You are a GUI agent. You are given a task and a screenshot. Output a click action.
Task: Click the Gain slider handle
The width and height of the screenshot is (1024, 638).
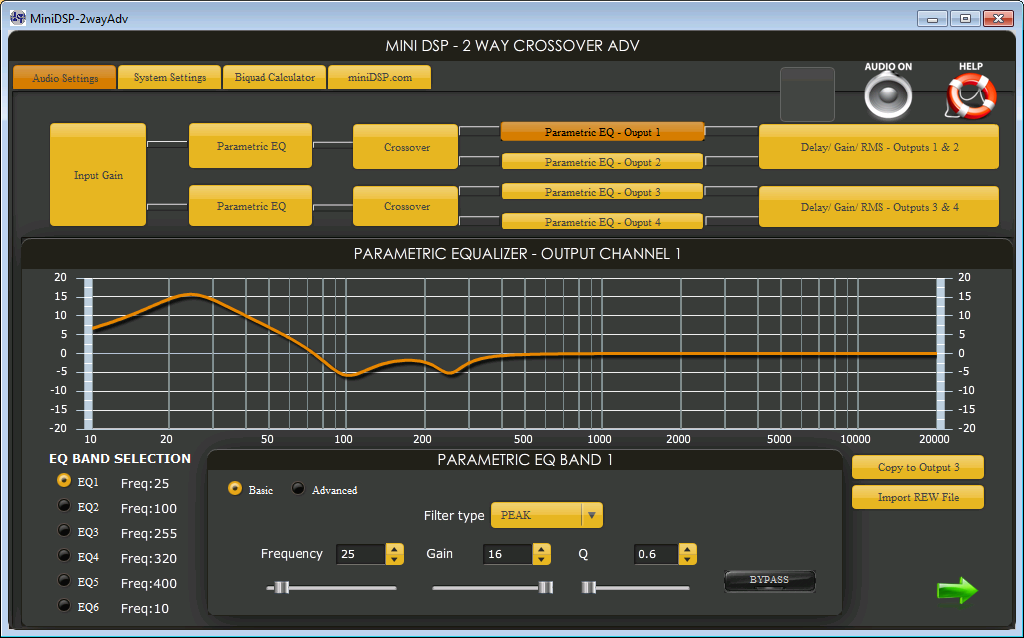click(x=545, y=587)
